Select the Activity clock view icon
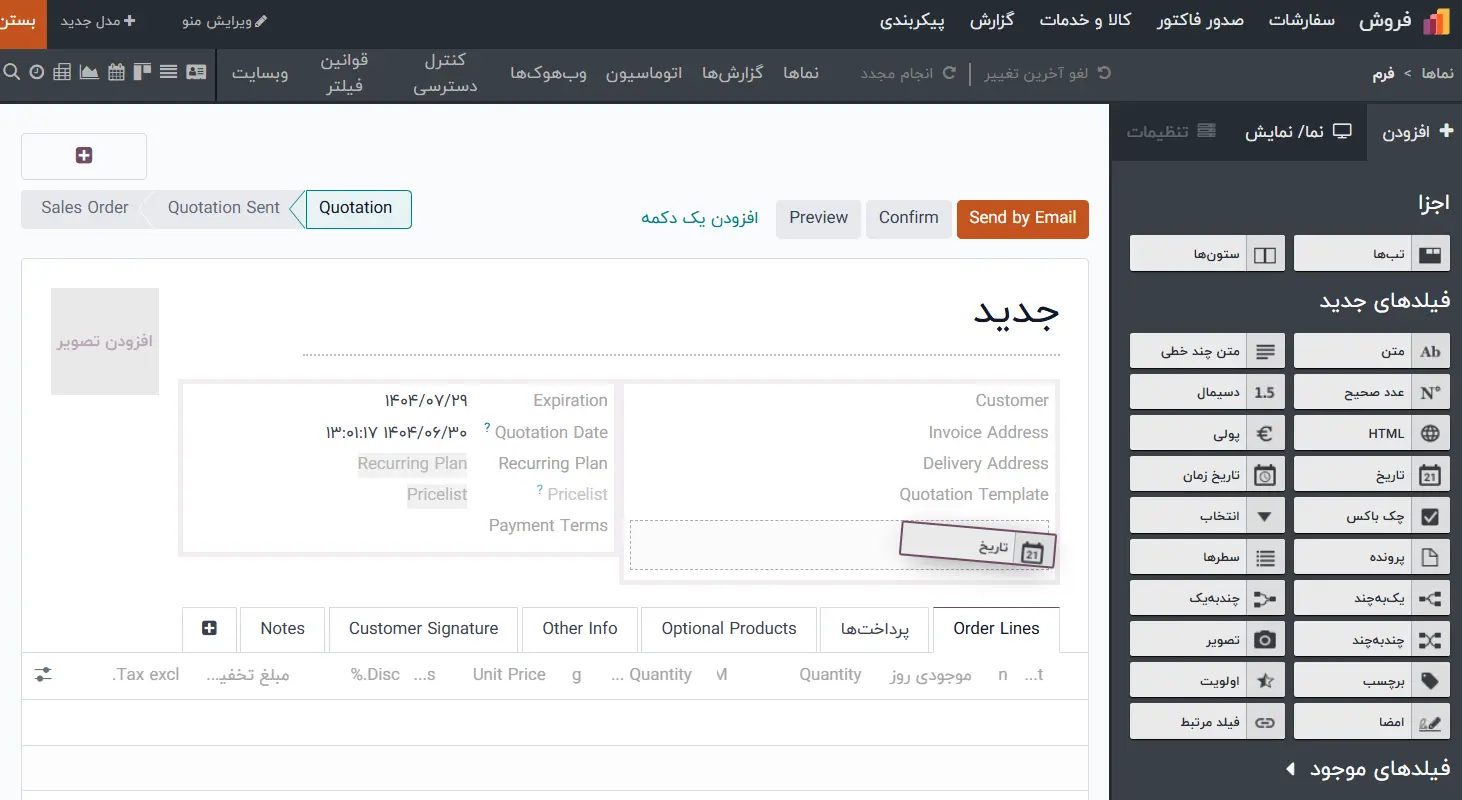 37,72
